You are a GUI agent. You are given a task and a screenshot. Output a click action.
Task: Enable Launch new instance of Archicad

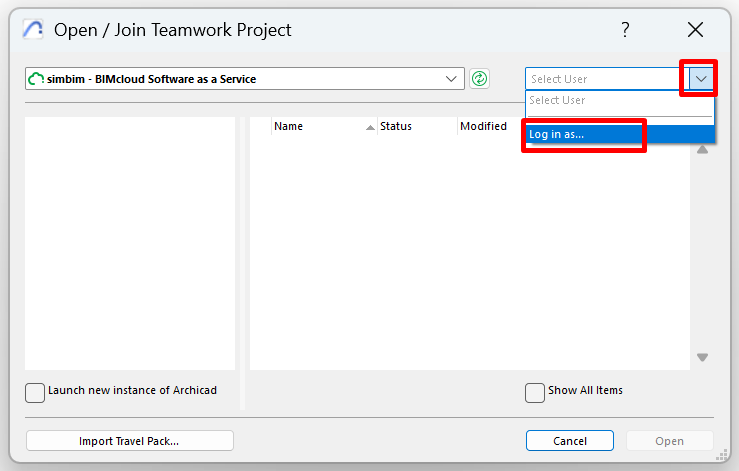point(35,393)
